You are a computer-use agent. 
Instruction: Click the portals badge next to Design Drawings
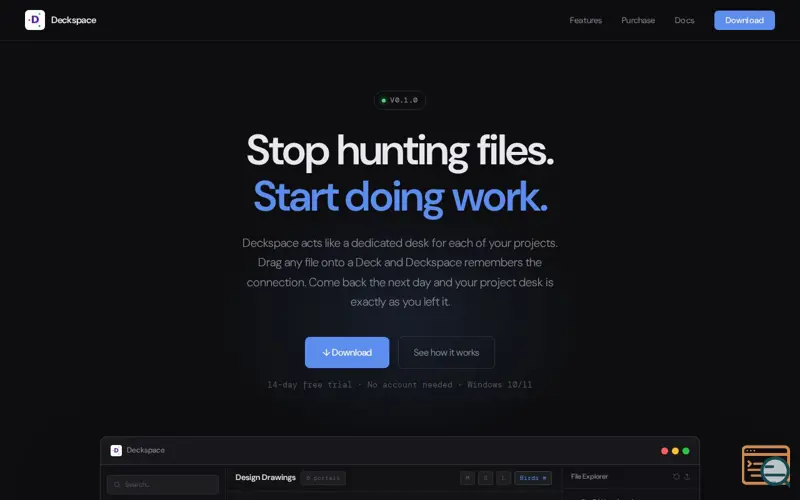click(323, 478)
